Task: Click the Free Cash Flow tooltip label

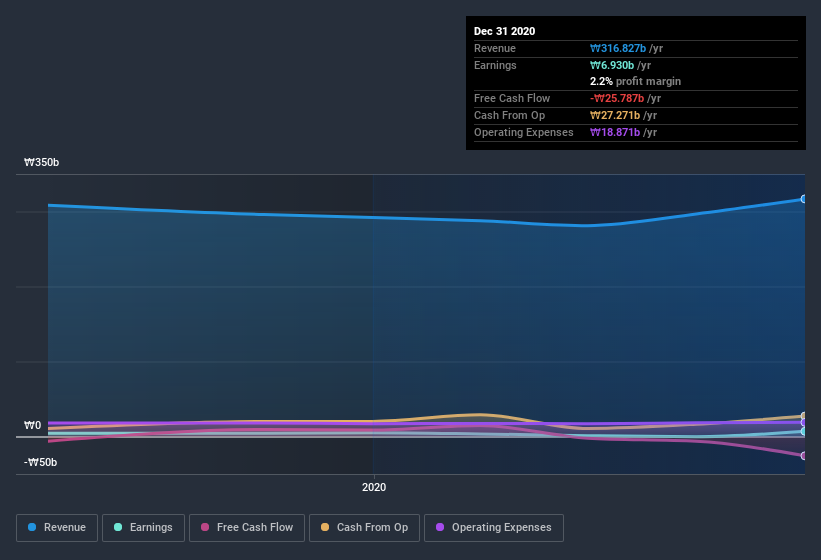Action: (x=512, y=98)
